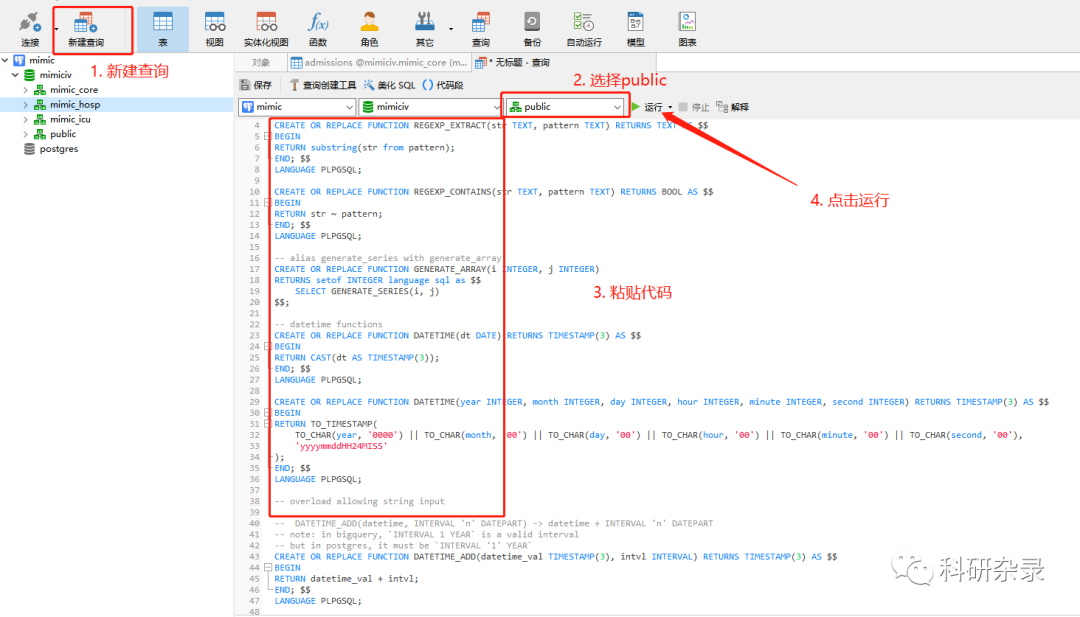Viewport: 1080px width, 617px height.
Task: Click the 图表 (Charts) icon
Action: (x=686, y=27)
